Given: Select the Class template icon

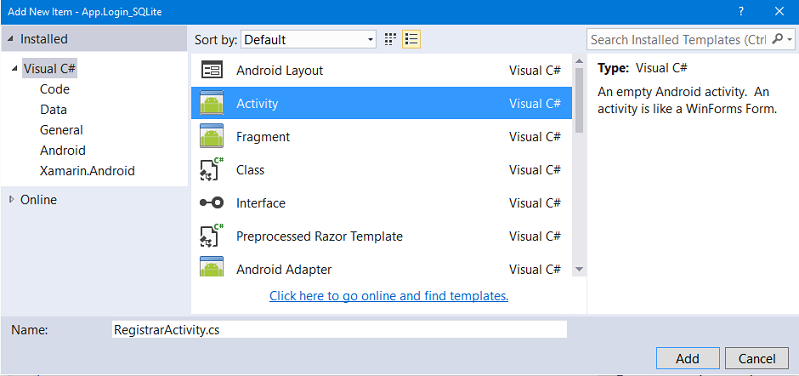Looking at the screenshot, I should 211,169.
